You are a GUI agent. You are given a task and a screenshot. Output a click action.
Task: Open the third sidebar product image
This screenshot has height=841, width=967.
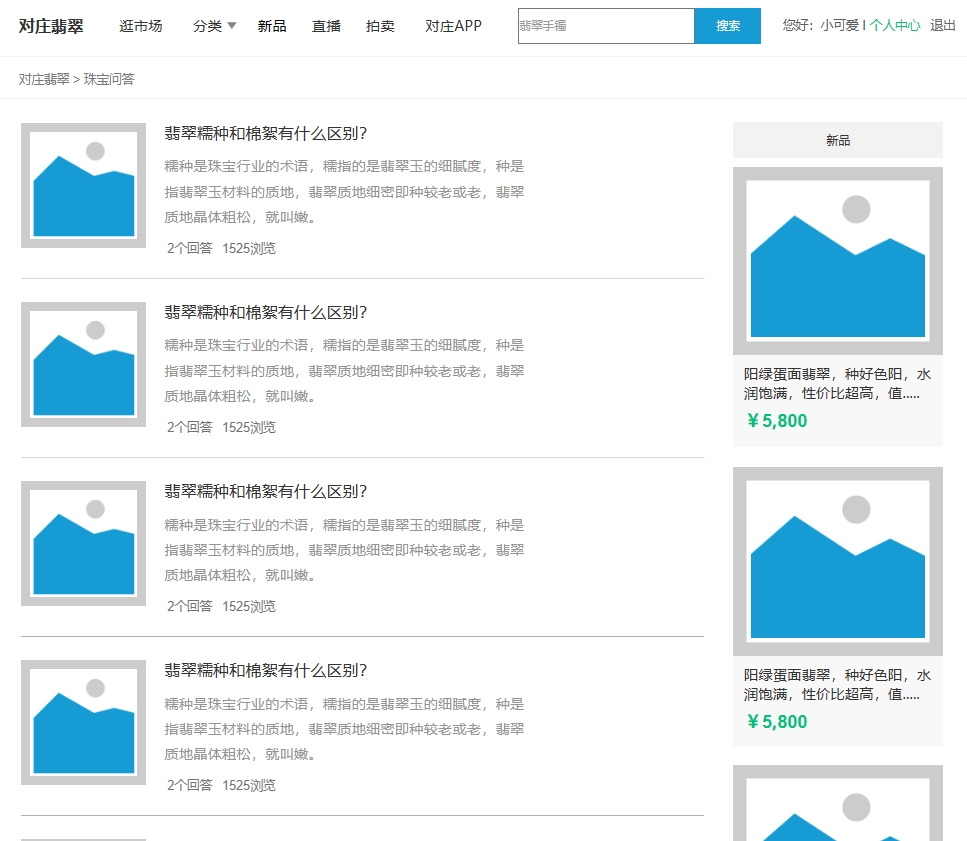click(837, 803)
